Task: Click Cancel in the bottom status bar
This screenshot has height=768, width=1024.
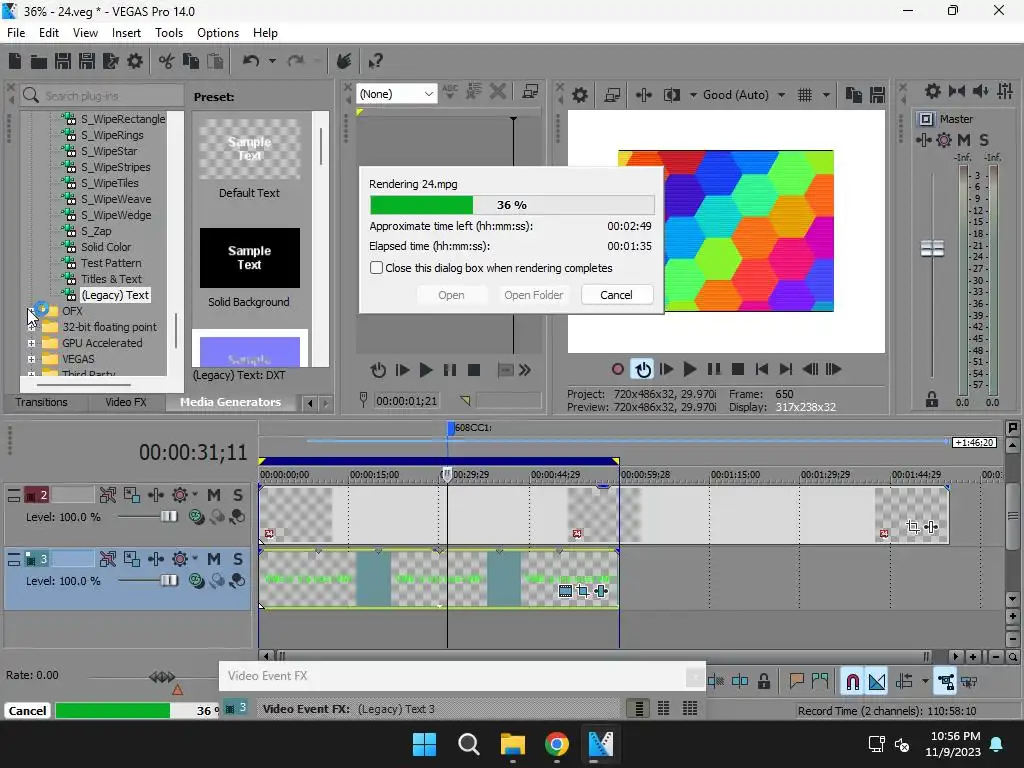Action: (x=27, y=711)
